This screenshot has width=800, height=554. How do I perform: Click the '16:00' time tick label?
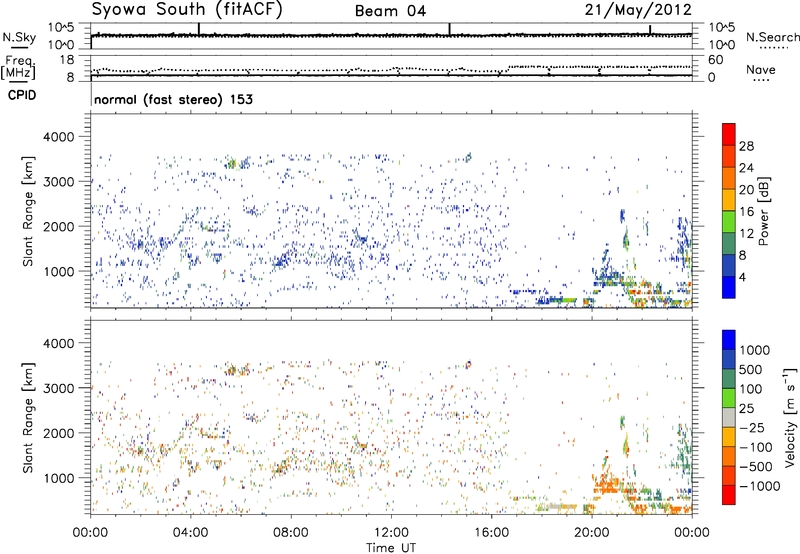pos(492,533)
